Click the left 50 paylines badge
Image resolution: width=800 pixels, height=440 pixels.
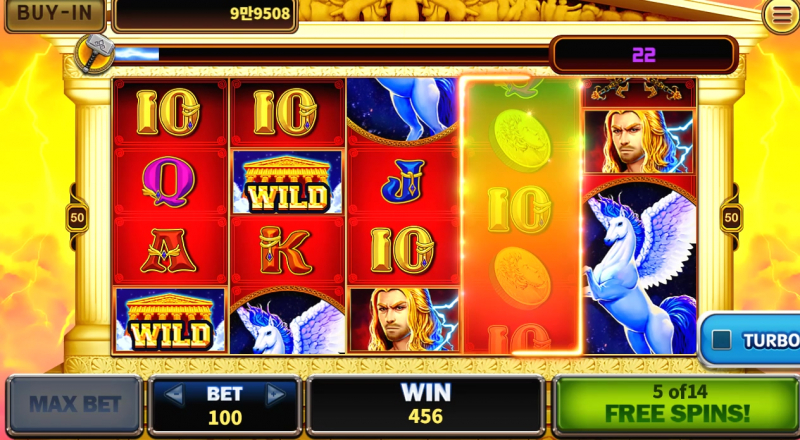77,217
